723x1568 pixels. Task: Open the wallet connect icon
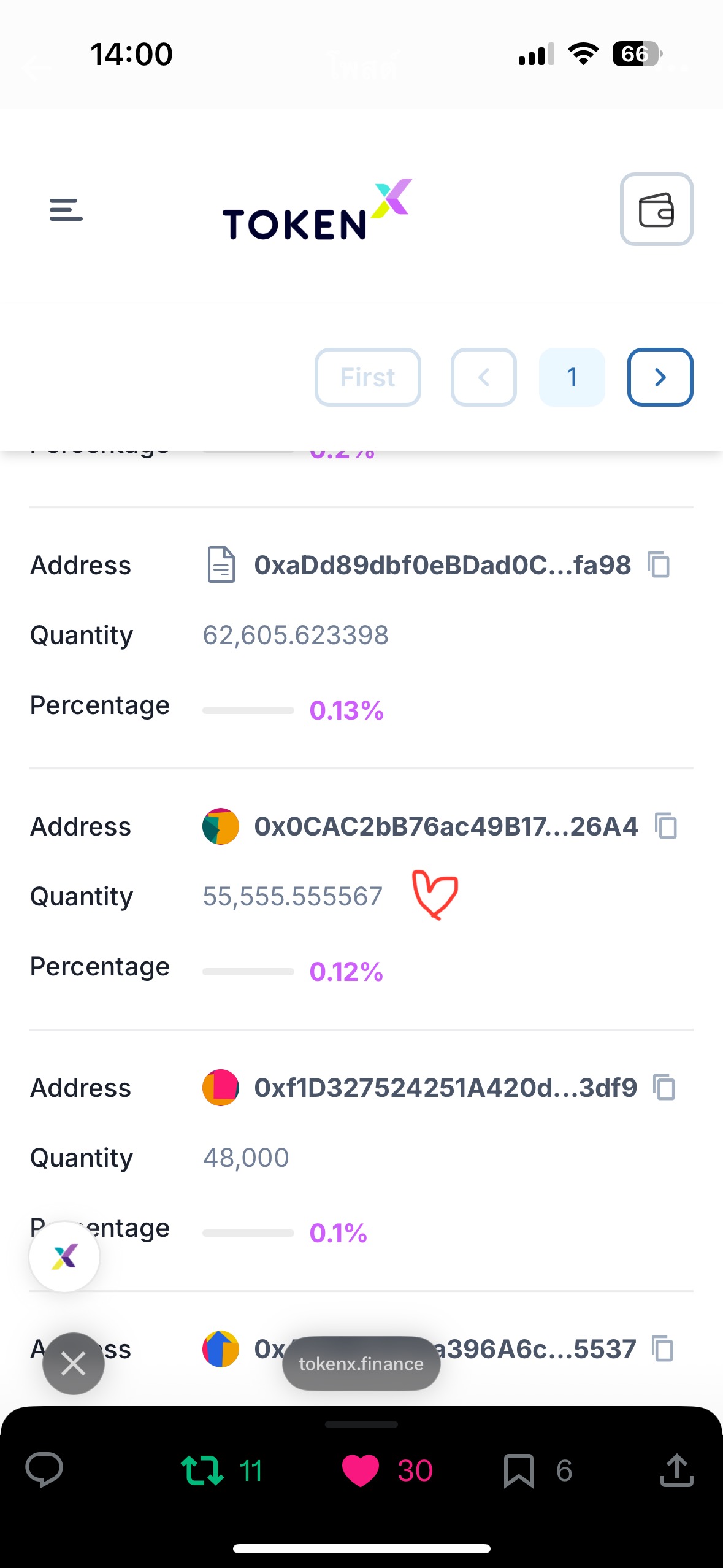656,210
